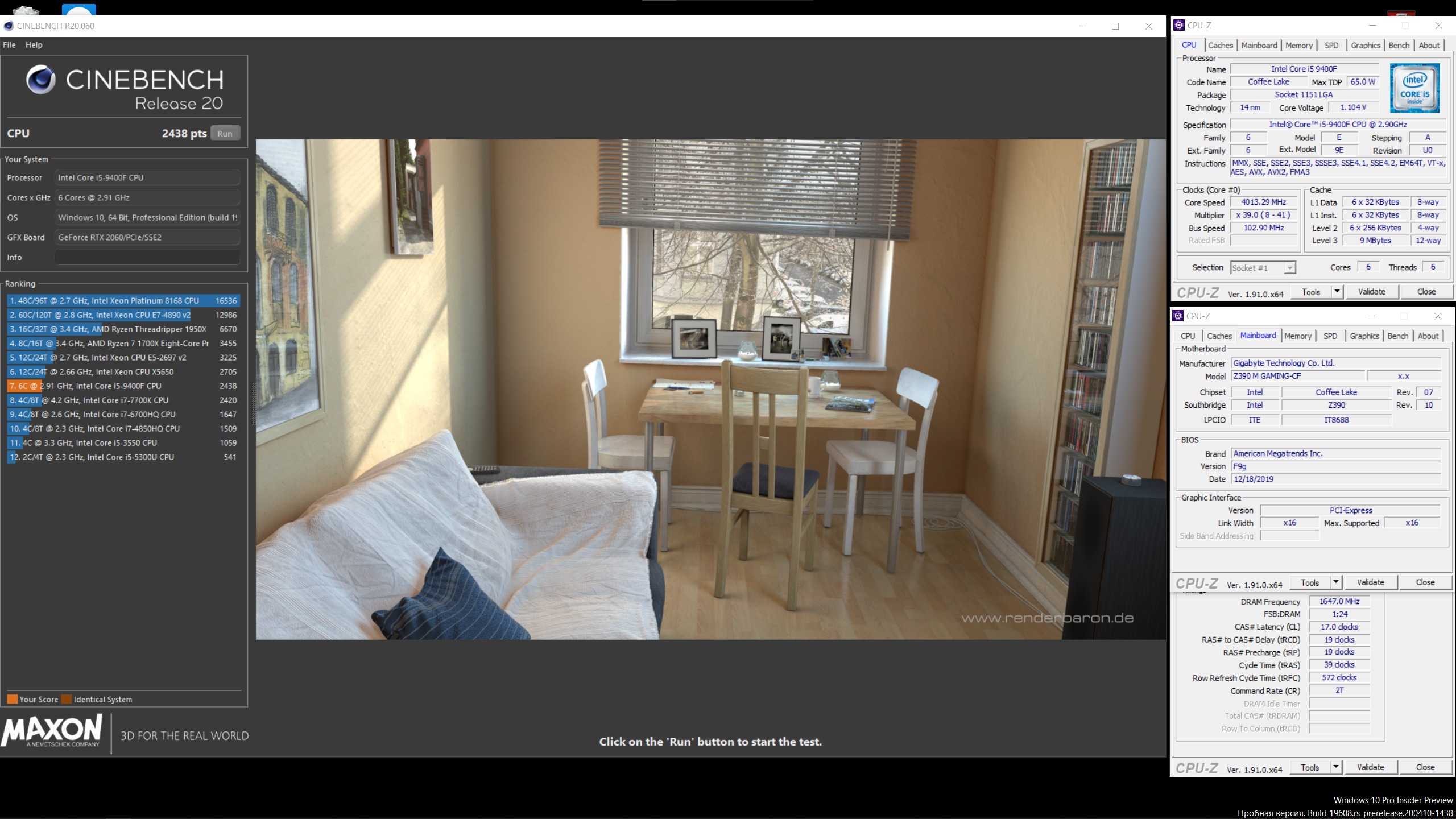Viewport: 1456px width, 819px height.
Task: Click Validate in bottom CPU-Z window
Action: [x=1371, y=767]
